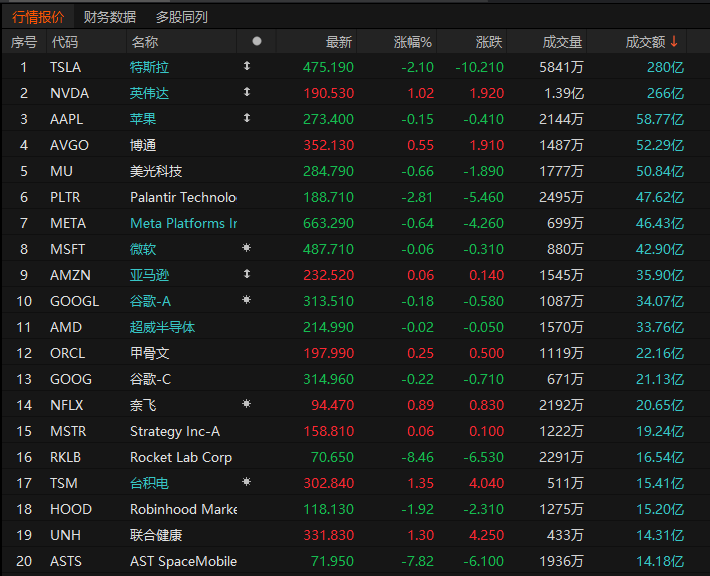Screen dimensions: 710x576
Task: Click the HOOD ticker code
Action: click(71, 509)
